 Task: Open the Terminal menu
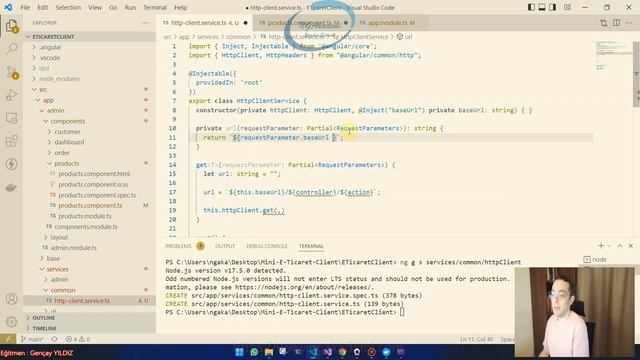pos(155,7)
